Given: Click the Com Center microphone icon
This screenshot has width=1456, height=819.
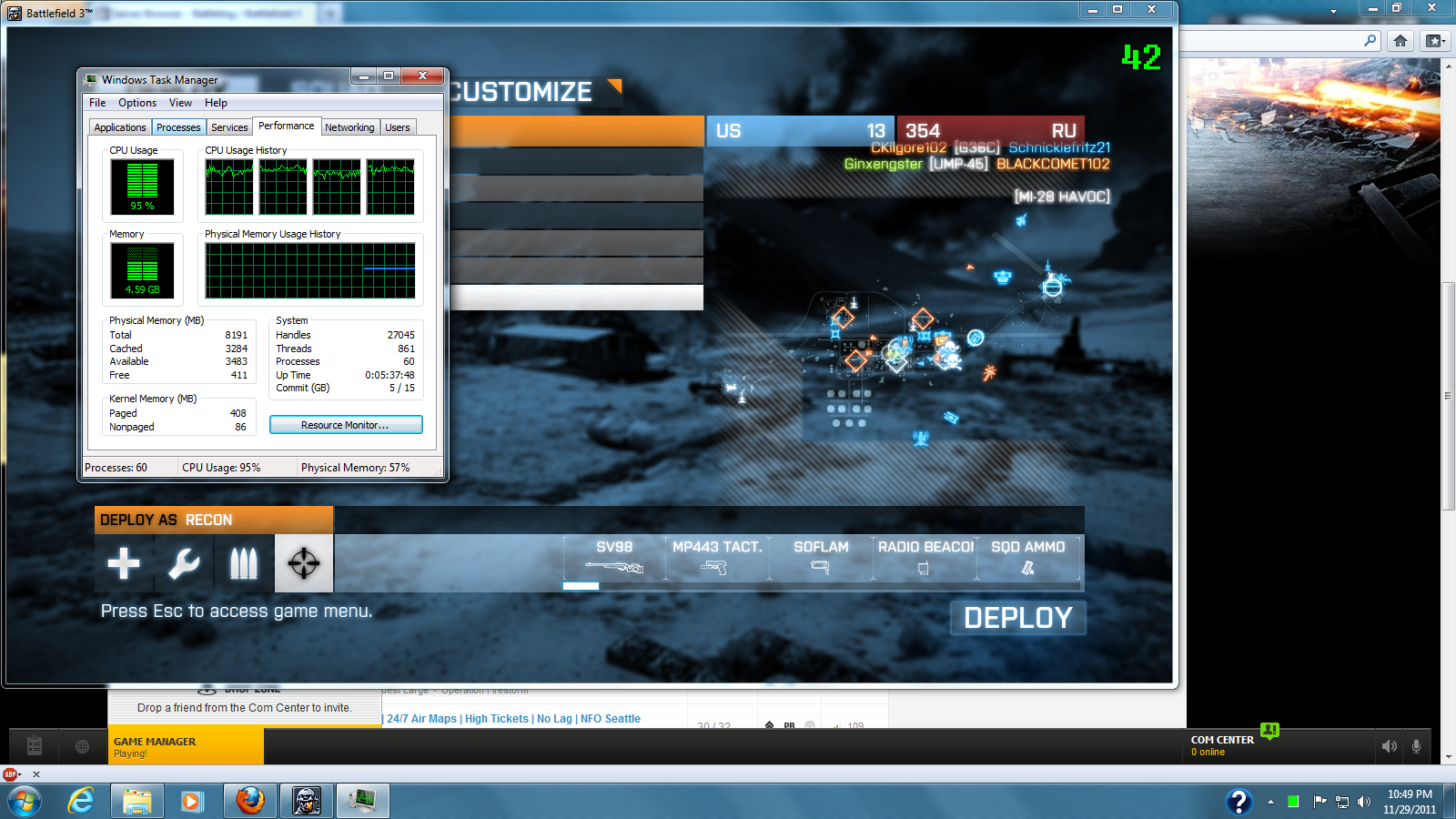Looking at the screenshot, I should pyautogui.click(x=1417, y=746).
